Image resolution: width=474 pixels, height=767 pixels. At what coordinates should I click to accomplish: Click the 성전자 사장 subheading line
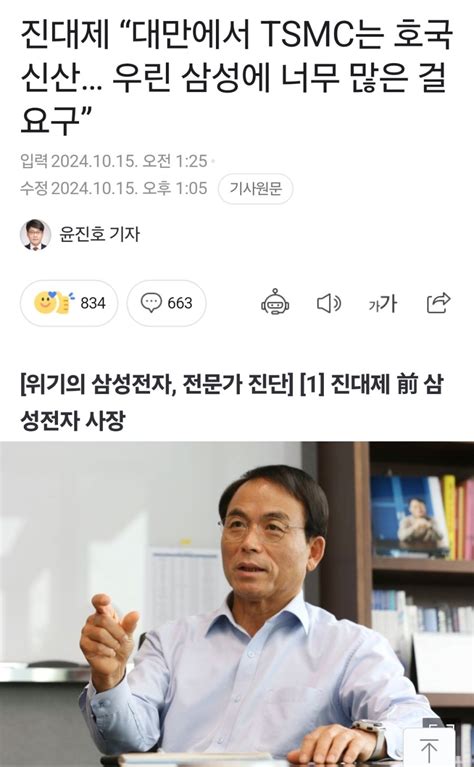tap(72, 420)
